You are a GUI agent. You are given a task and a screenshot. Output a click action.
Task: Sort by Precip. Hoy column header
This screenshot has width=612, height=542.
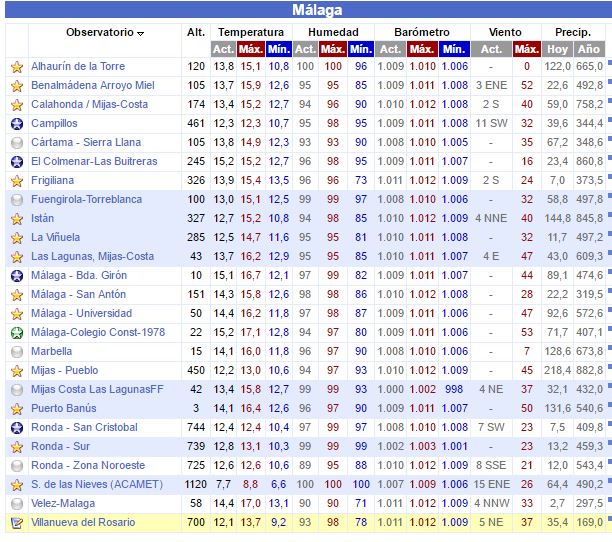(557, 49)
